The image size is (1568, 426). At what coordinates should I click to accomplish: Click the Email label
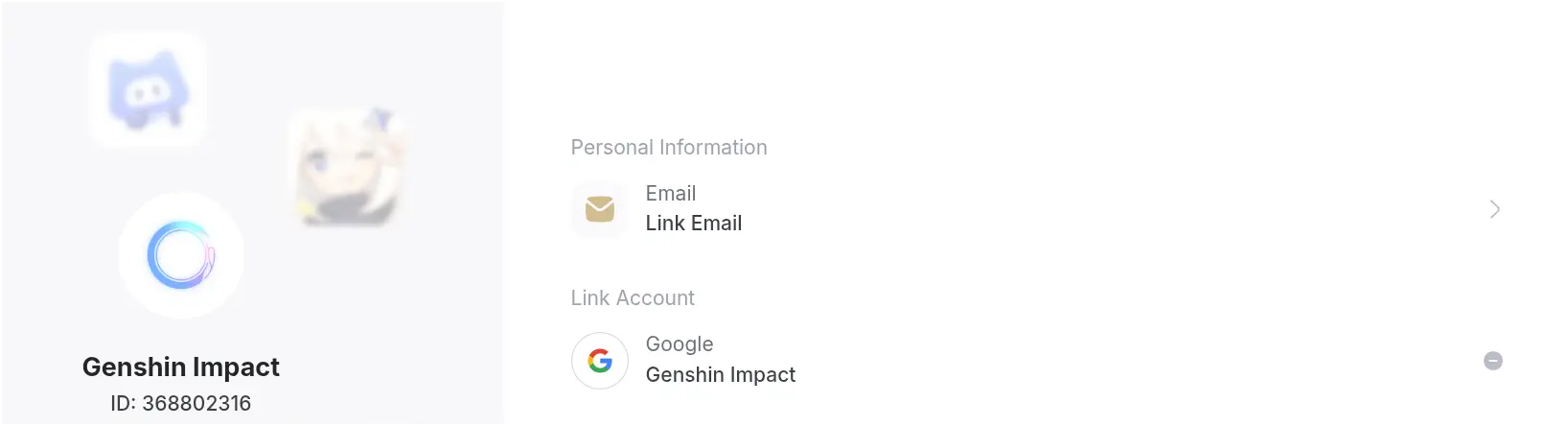coord(670,194)
